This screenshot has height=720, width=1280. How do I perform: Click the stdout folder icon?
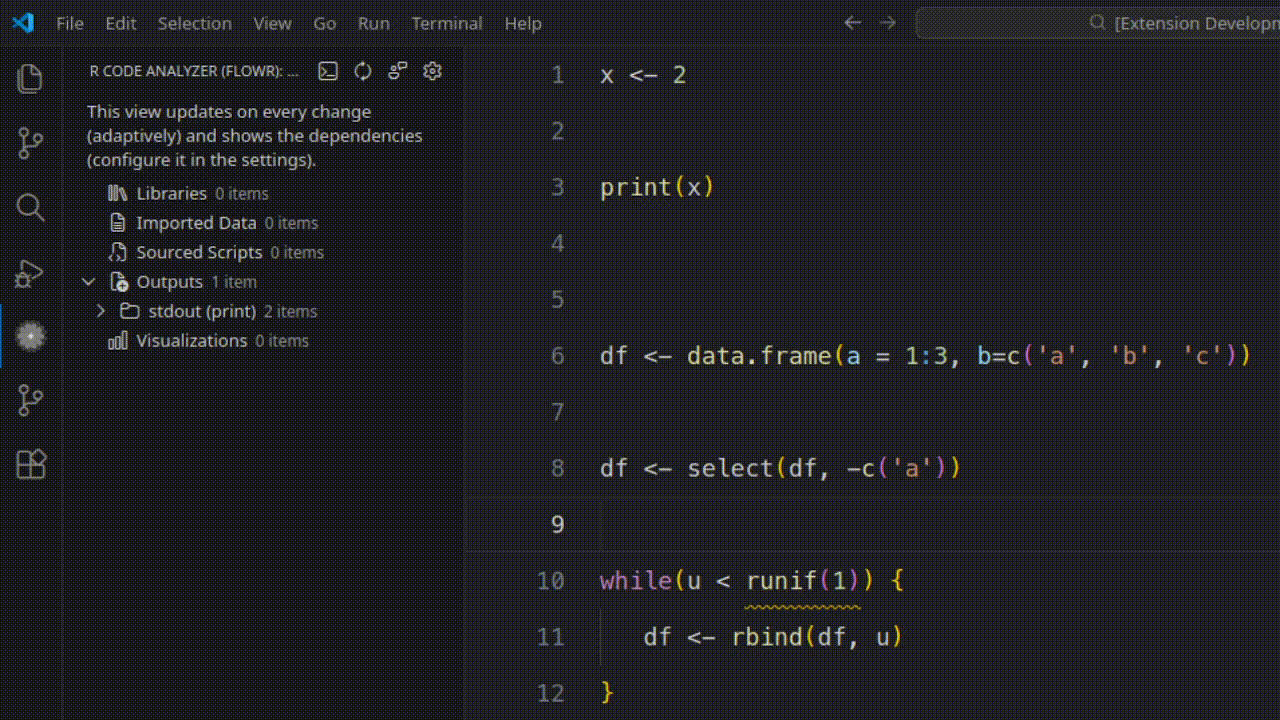pos(129,311)
